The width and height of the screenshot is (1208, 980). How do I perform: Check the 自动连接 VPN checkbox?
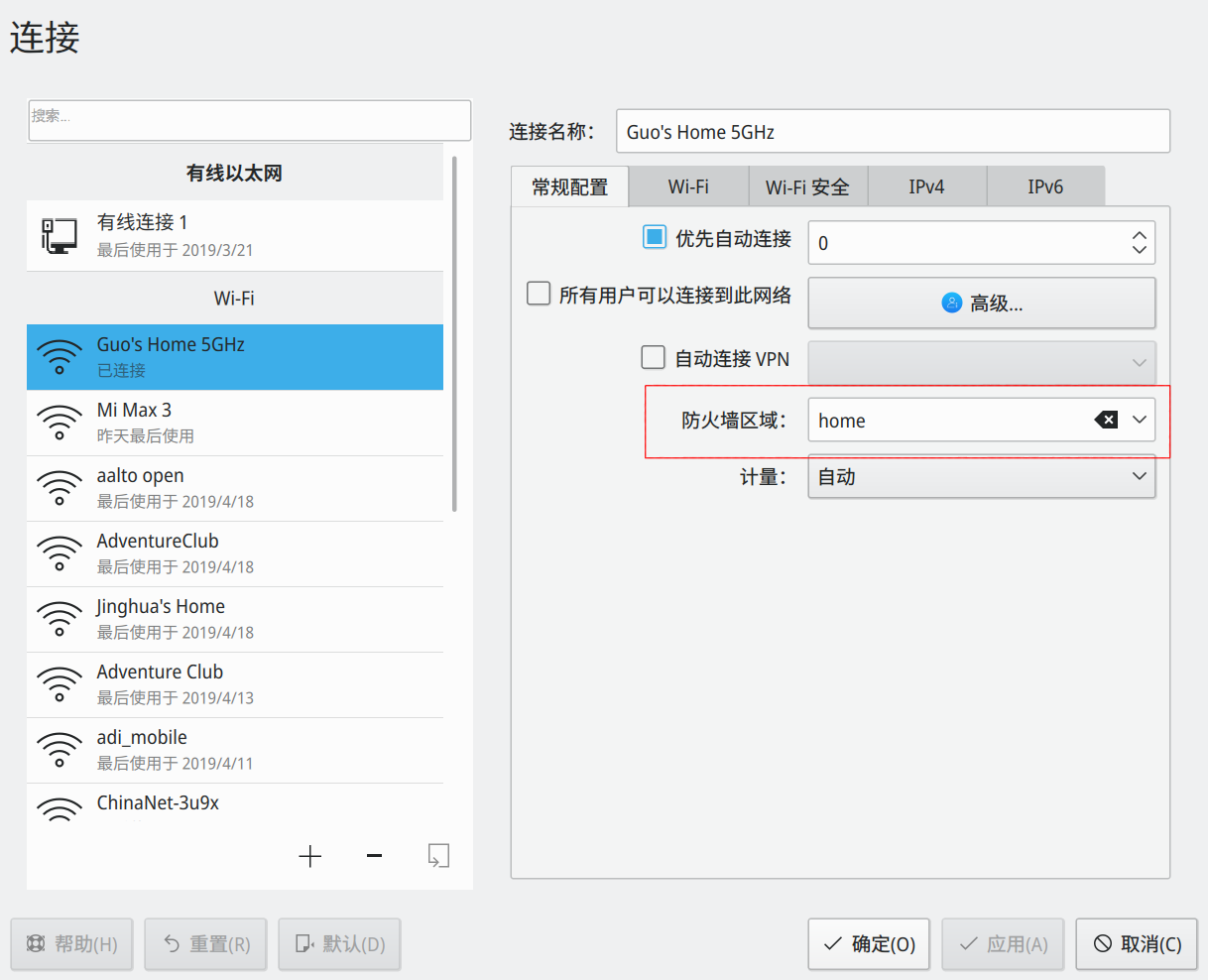[652, 357]
